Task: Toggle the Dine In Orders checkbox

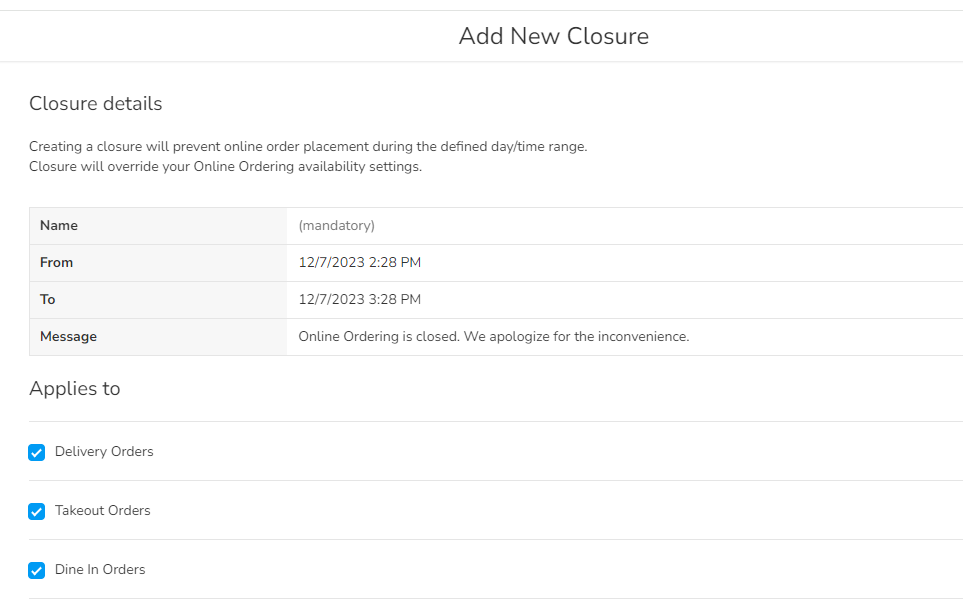Action: (37, 570)
